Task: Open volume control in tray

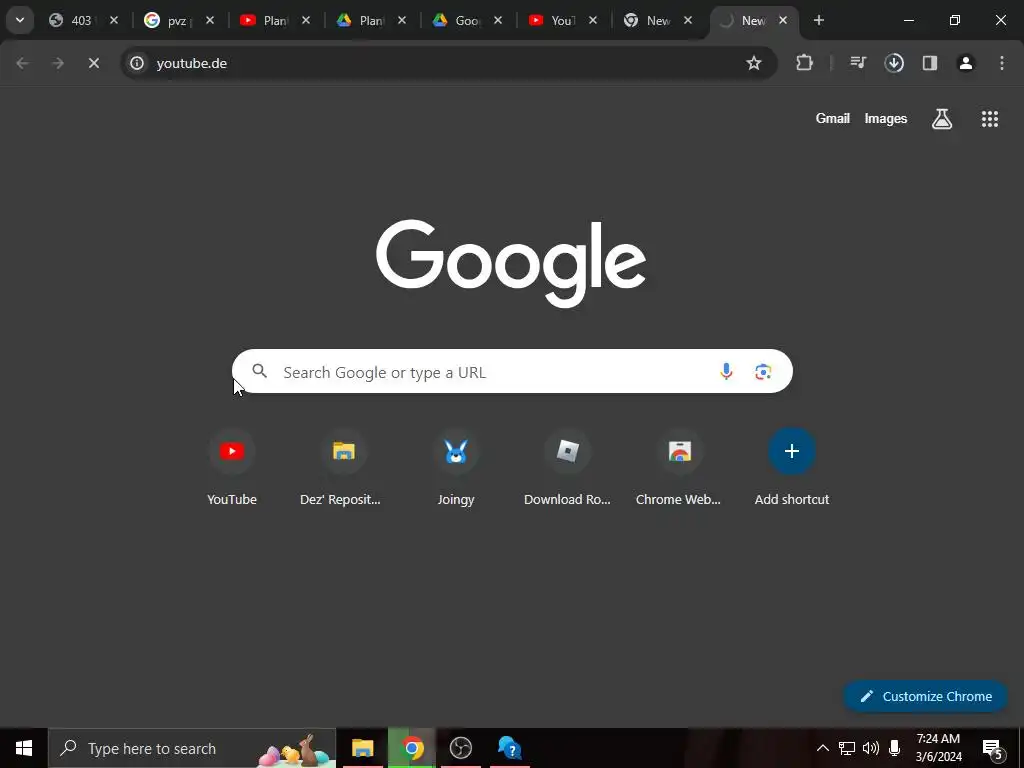Action: [x=871, y=748]
